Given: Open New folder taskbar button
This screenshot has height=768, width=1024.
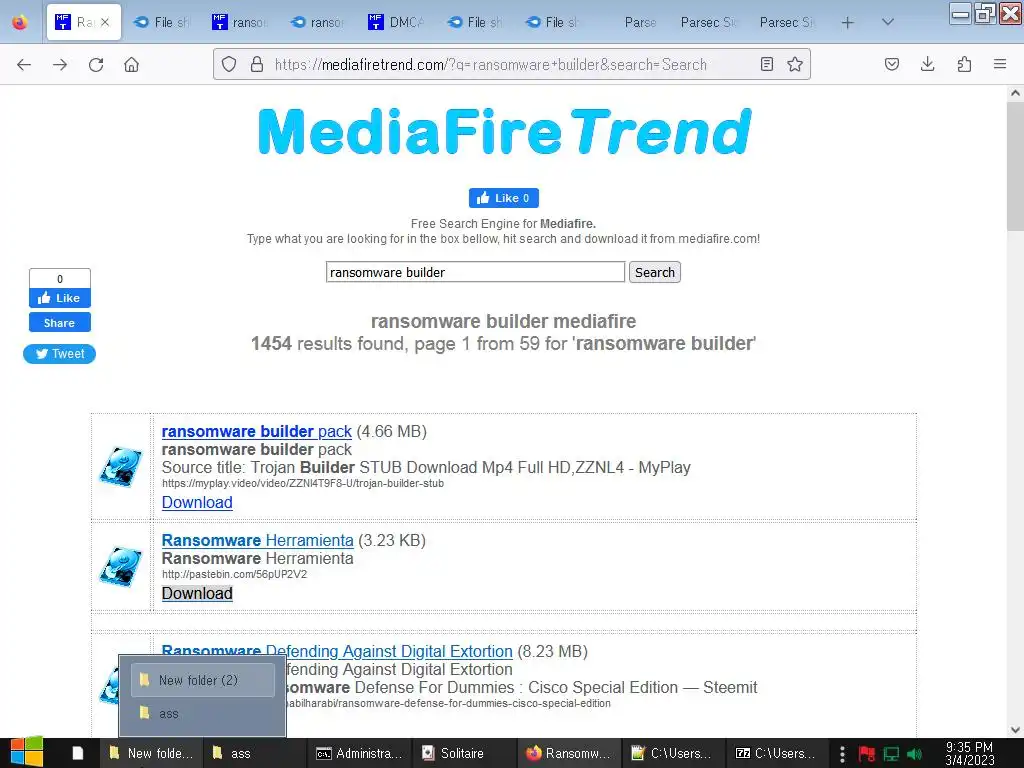Looking at the screenshot, I should pos(151,753).
